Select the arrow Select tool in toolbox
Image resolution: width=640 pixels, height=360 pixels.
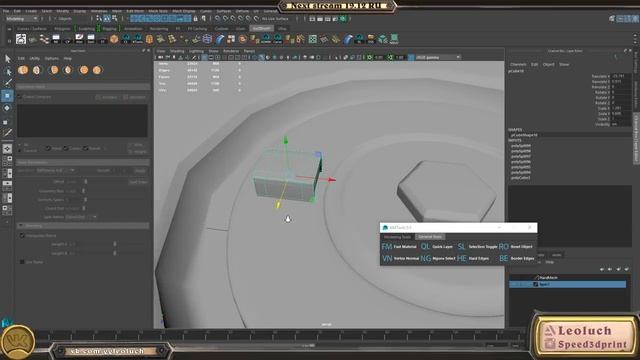7,59
